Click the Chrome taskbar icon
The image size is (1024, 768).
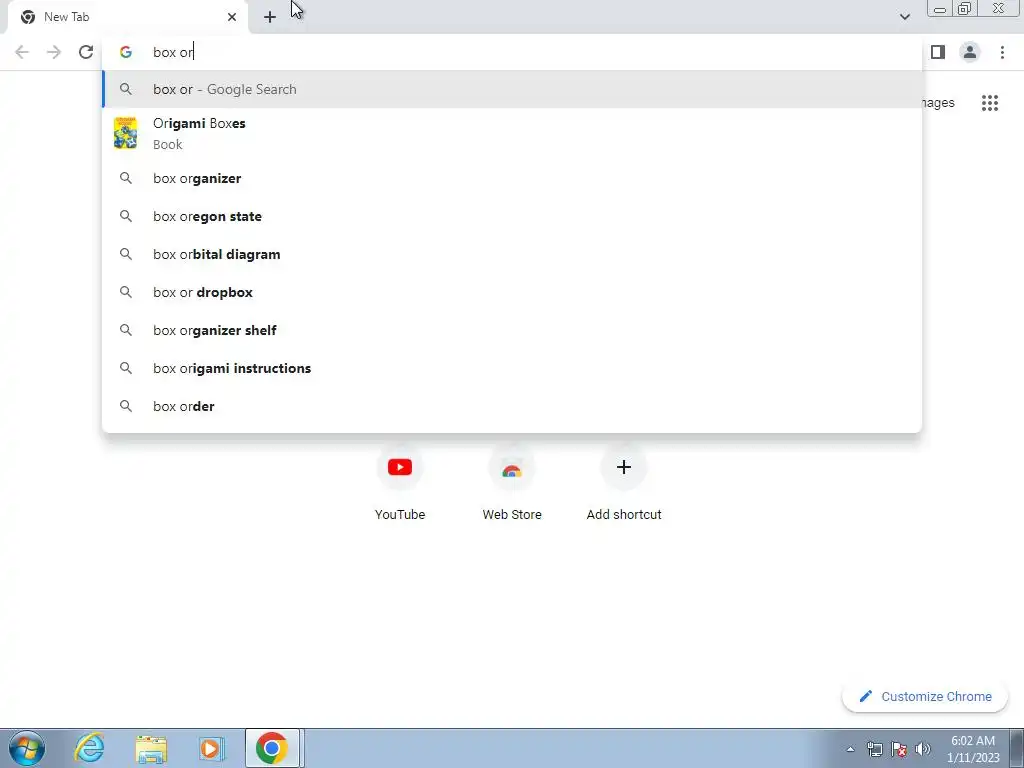[x=272, y=748]
